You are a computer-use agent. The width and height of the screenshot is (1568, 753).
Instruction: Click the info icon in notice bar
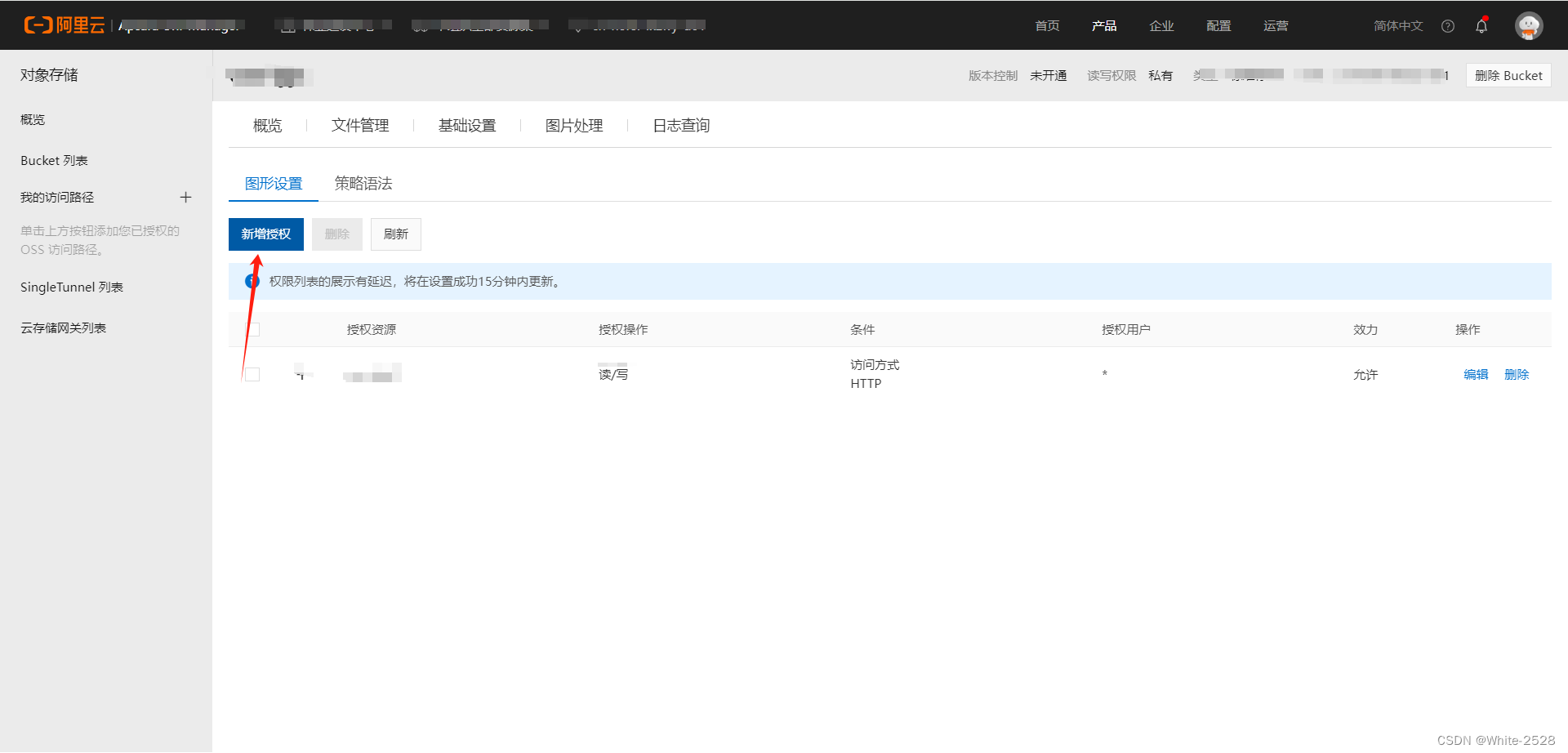pos(252,281)
